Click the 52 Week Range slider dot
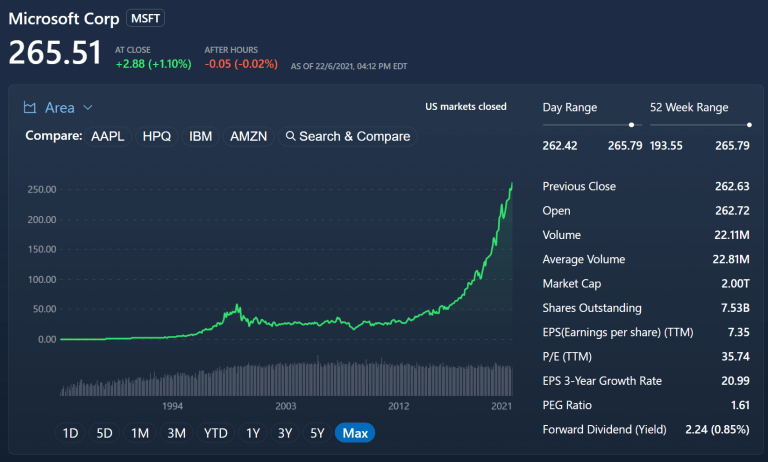Viewport: 768px width, 462px height. point(748,125)
